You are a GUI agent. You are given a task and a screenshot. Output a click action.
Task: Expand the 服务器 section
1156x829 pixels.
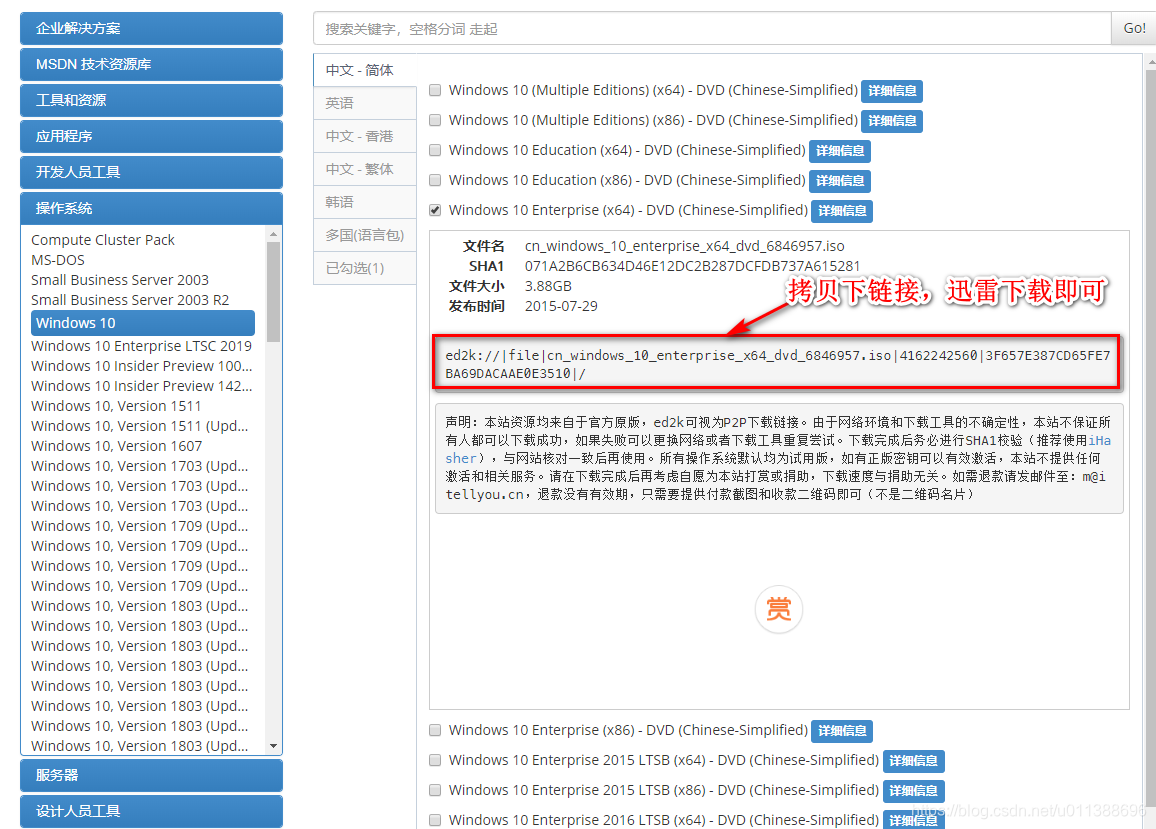(151, 775)
